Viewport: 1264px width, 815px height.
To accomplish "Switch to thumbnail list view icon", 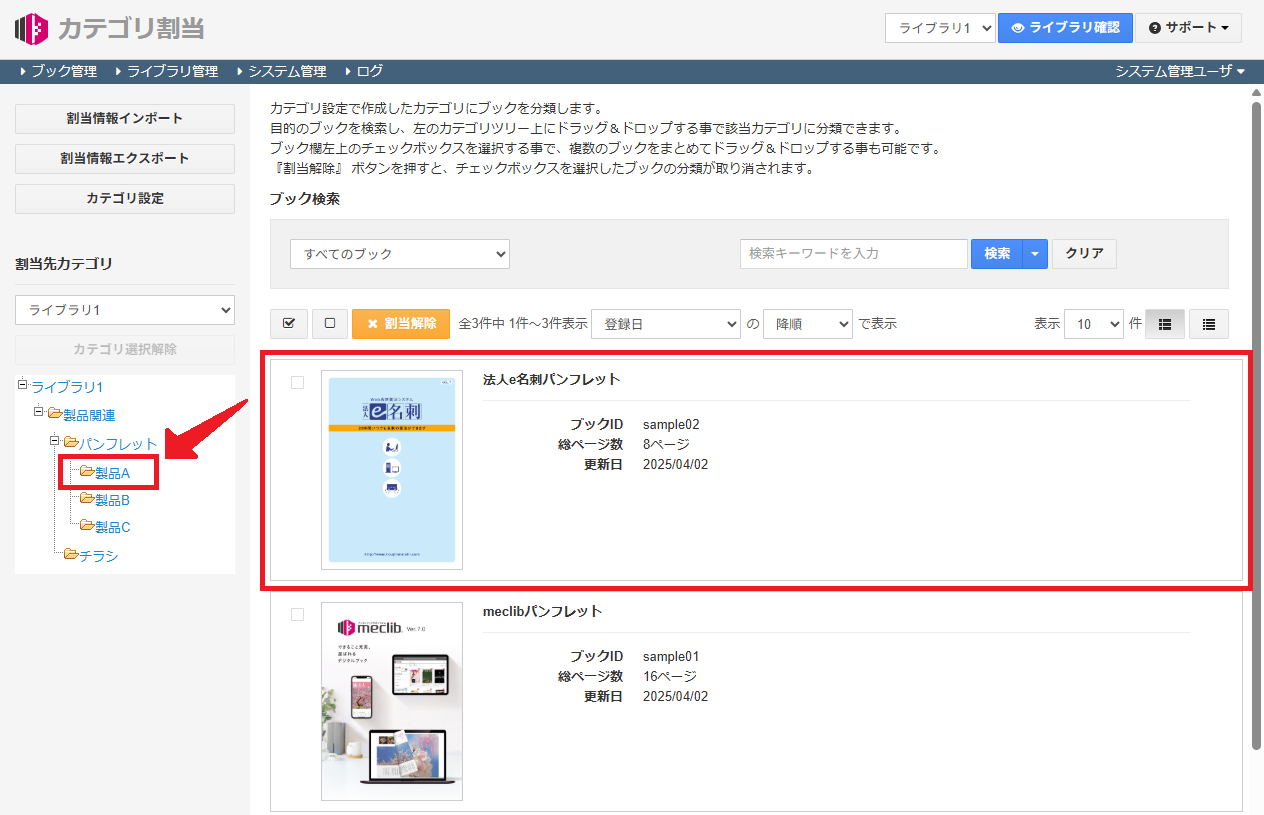I will (1164, 324).
